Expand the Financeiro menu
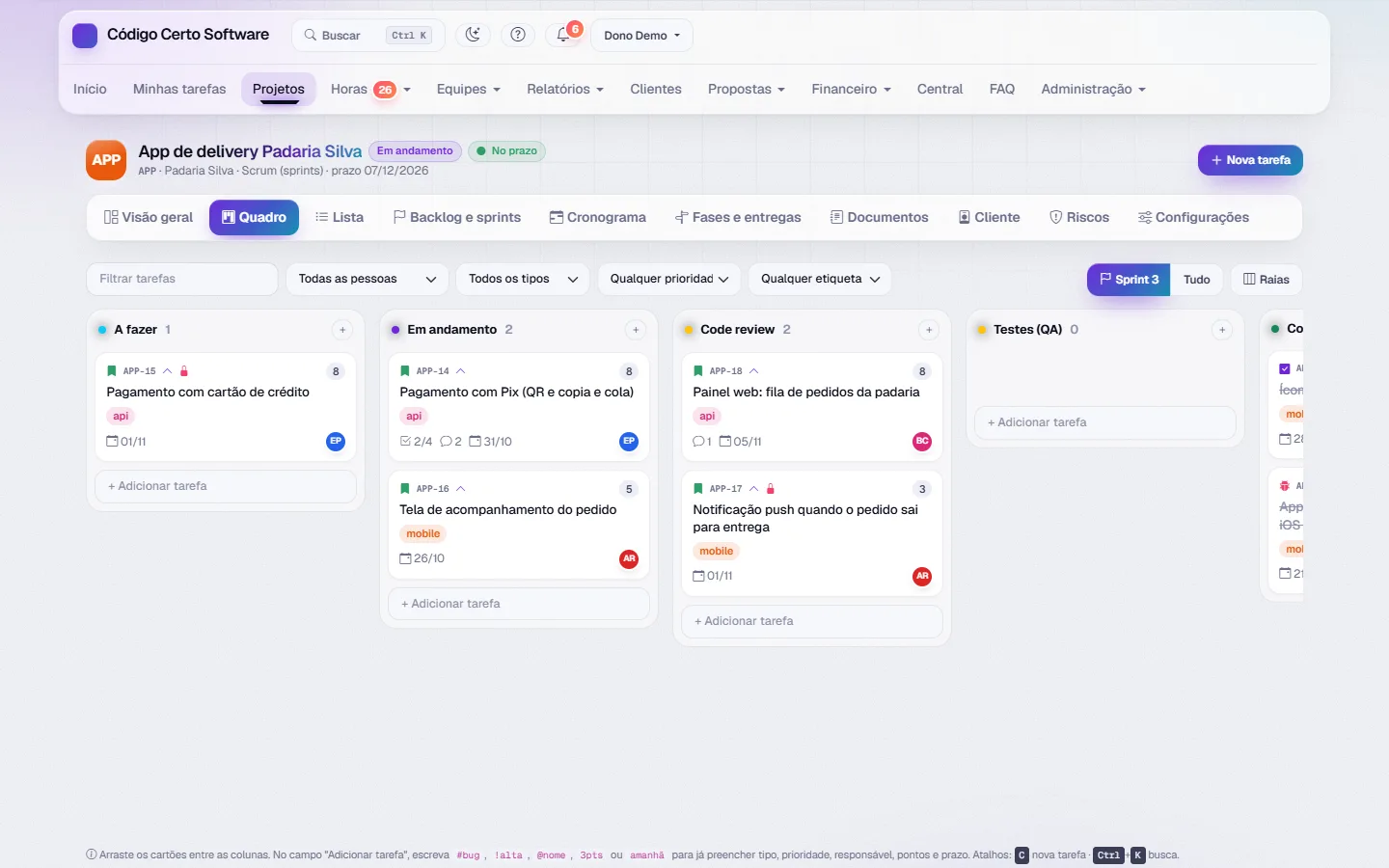The width and height of the screenshot is (1389, 868). 851,90
